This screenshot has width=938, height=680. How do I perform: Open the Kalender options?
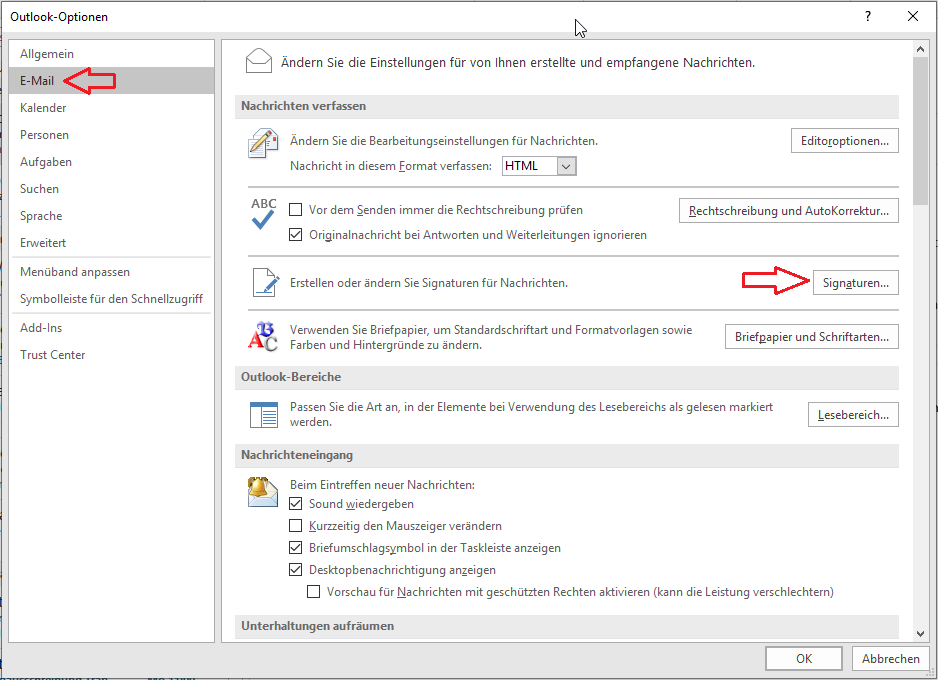(112, 108)
